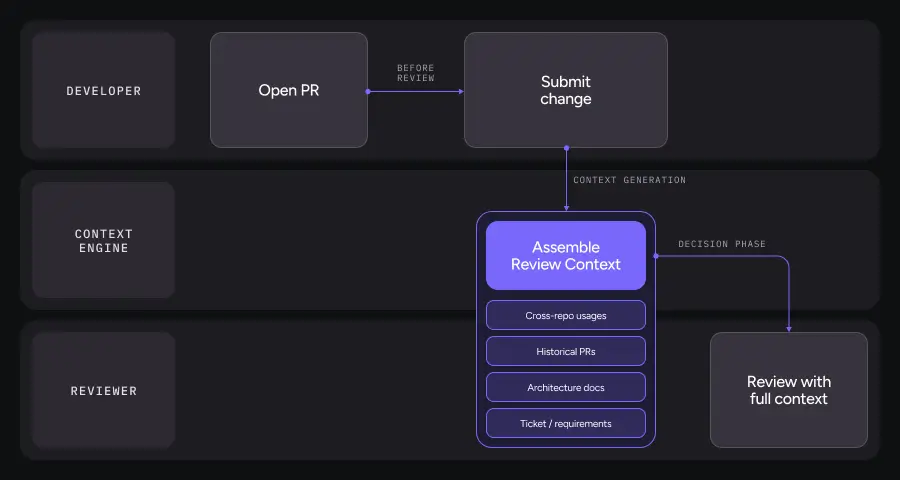The width and height of the screenshot is (900, 480).
Task: Select the DEVELOPER lane label
Action: pyautogui.click(x=103, y=90)
